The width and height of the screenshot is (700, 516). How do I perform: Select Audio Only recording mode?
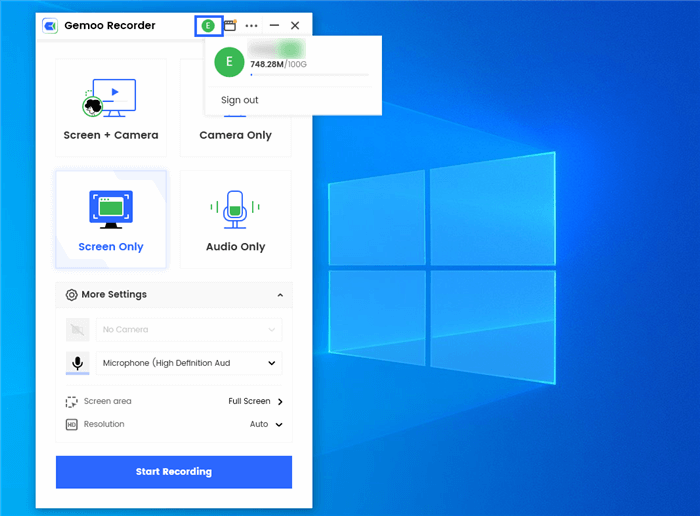(x=235, y=219)
